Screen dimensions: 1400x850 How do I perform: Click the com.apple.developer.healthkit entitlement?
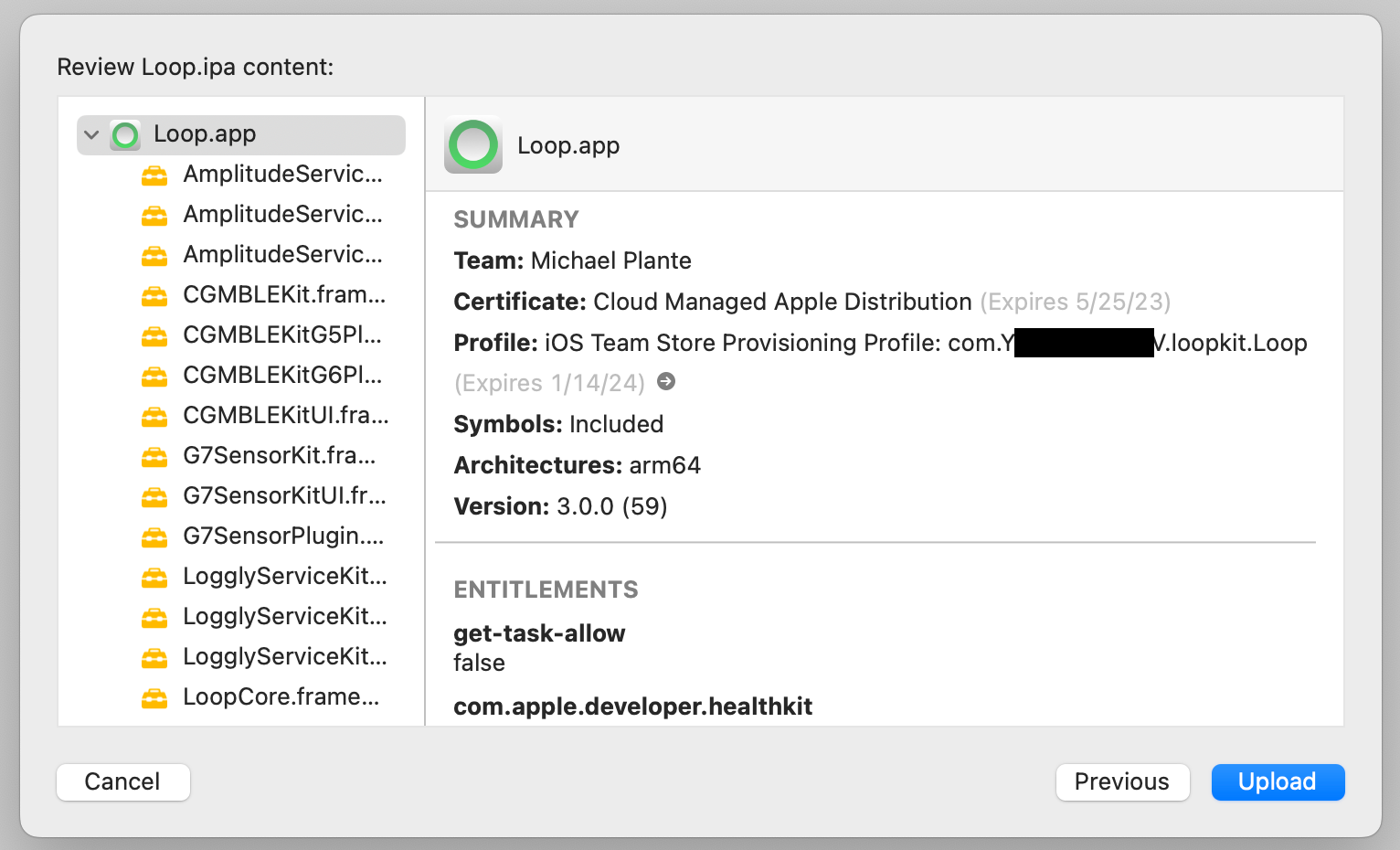[633, 707]
